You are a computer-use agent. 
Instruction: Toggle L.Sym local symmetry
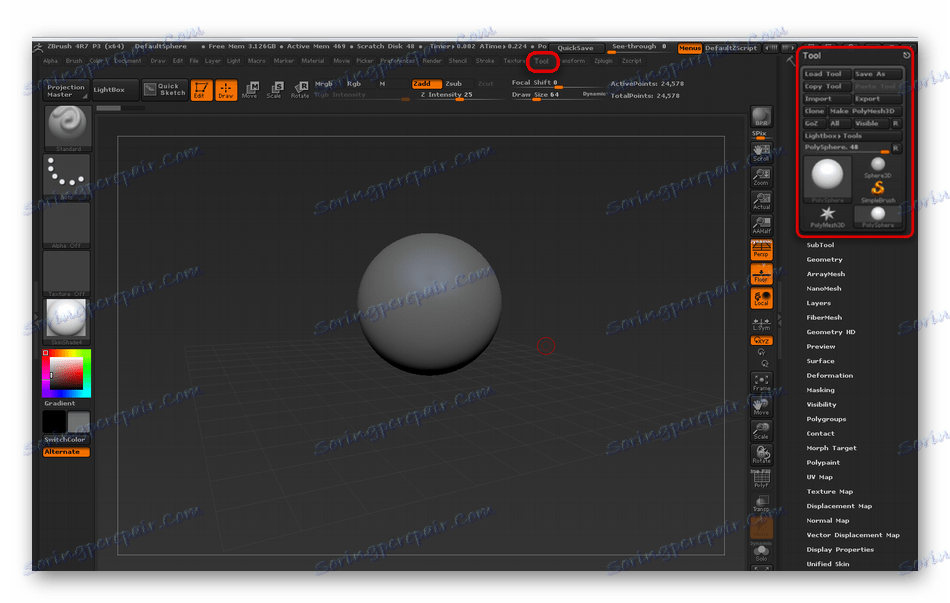click(762, 324)
